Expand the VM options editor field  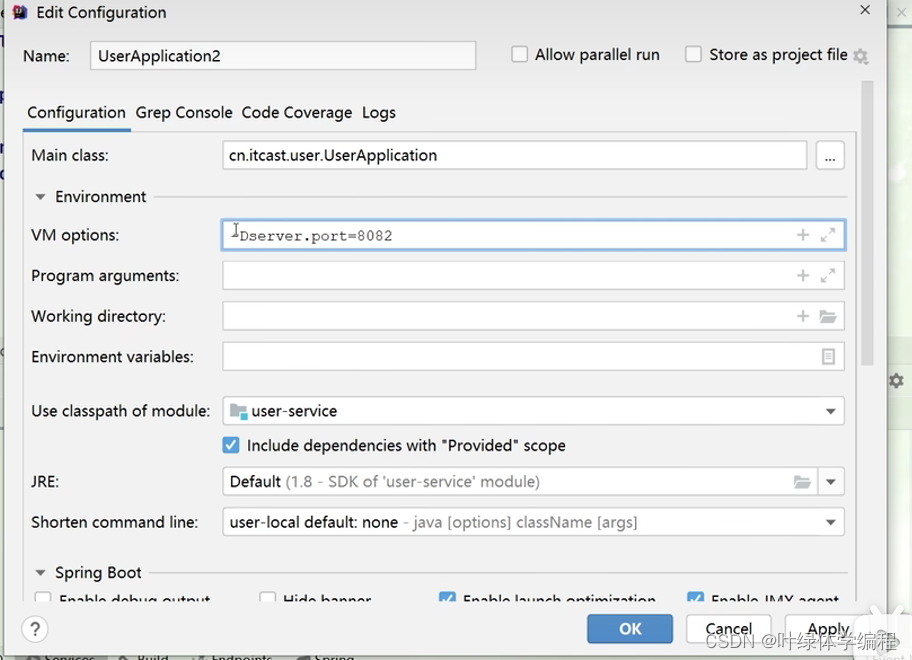(x=828, y=234)
